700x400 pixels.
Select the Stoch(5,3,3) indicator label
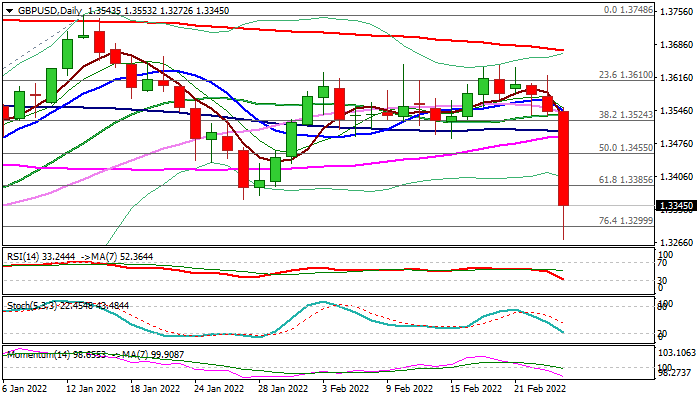(x=33, y=306)
